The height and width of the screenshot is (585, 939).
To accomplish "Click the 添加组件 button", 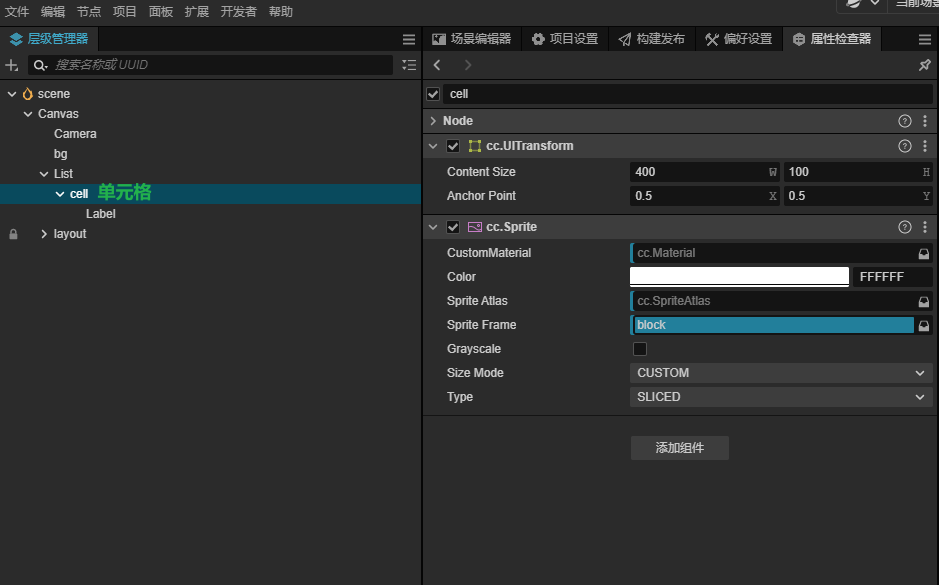I will pos(679,448).
